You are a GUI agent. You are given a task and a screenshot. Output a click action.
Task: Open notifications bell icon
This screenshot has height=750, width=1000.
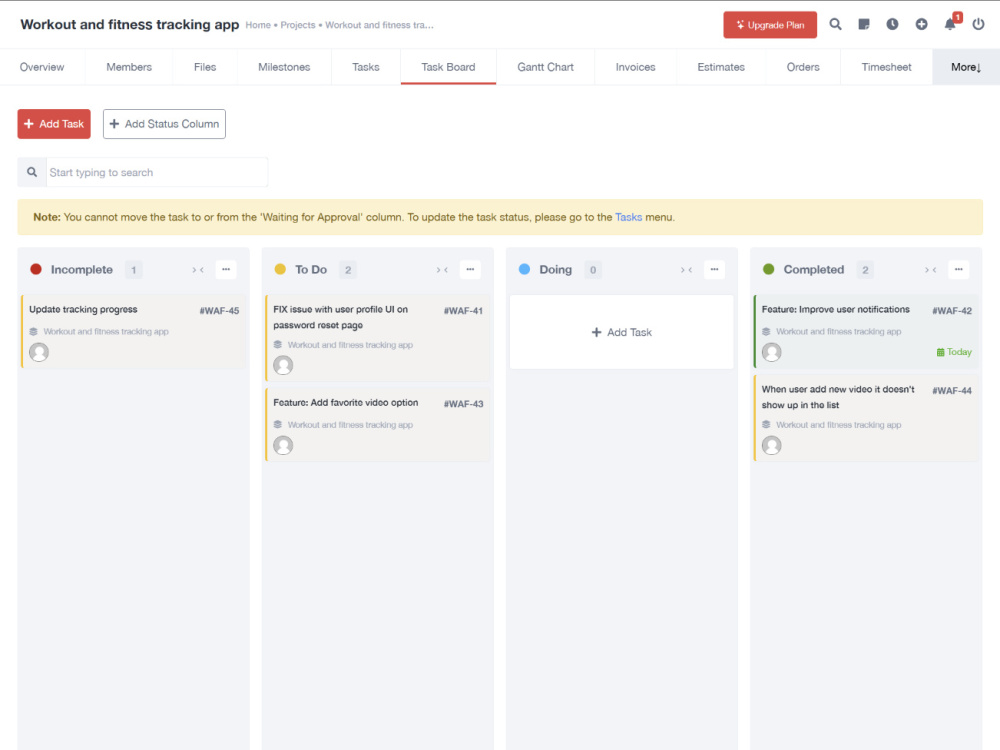pyautogui.click(x=950, y=24)
